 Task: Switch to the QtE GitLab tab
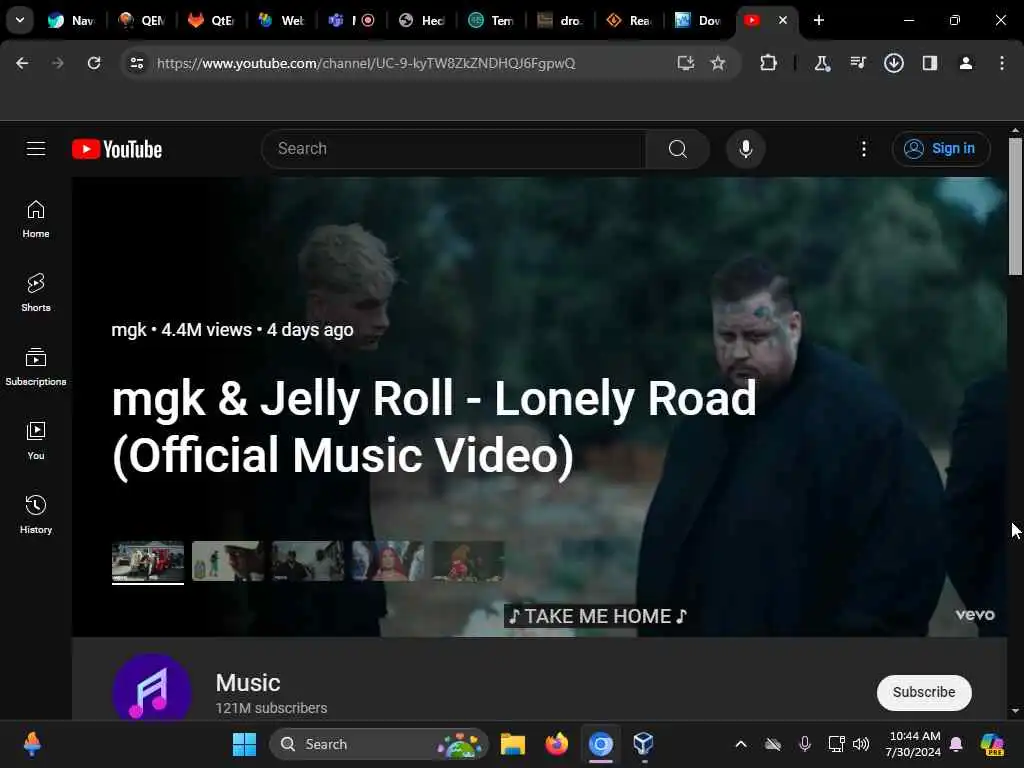(x=212, y=20)
